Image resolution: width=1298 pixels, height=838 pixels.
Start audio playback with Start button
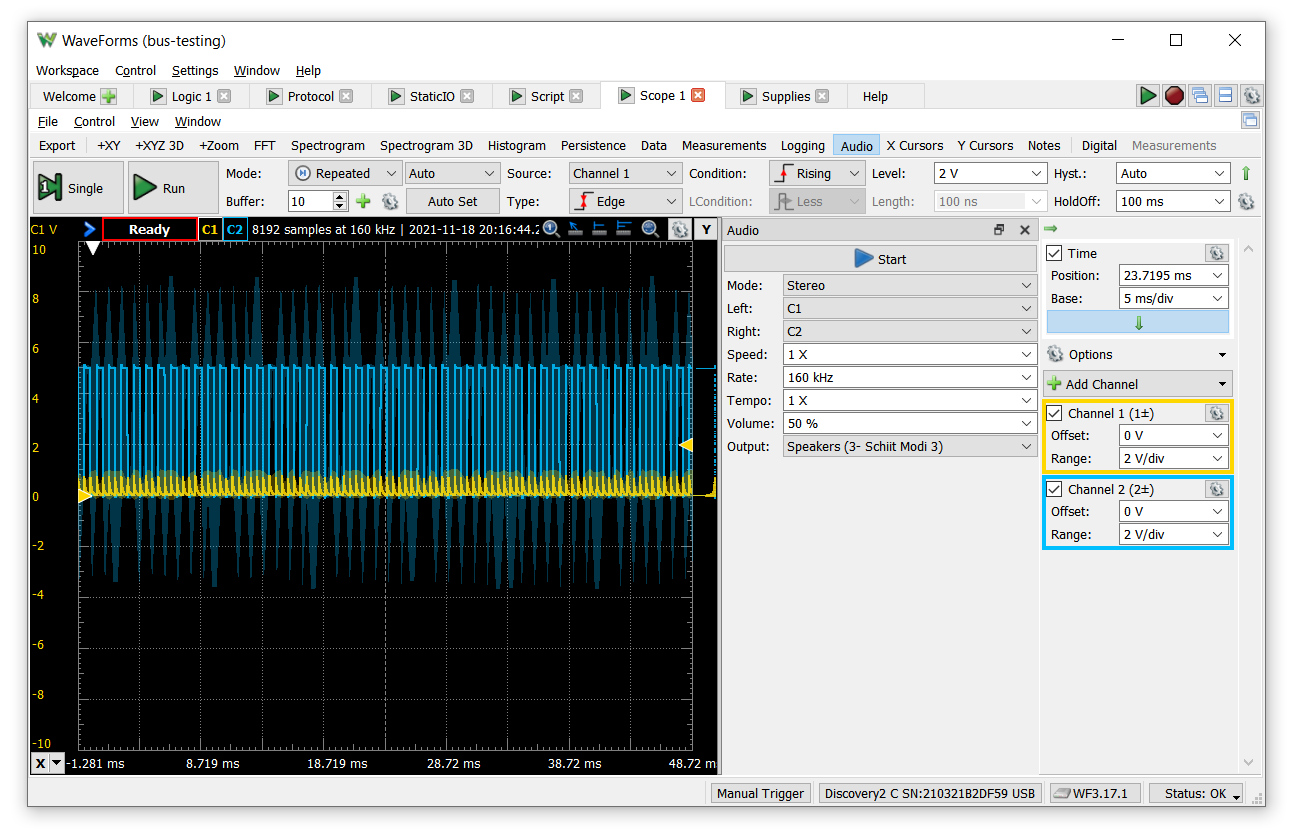coord(880,259)
